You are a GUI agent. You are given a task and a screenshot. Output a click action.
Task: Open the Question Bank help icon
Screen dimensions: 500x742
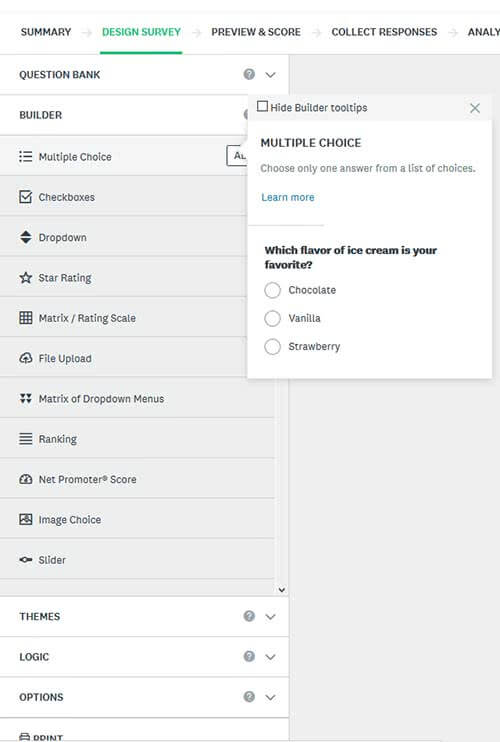pos(249,74)
